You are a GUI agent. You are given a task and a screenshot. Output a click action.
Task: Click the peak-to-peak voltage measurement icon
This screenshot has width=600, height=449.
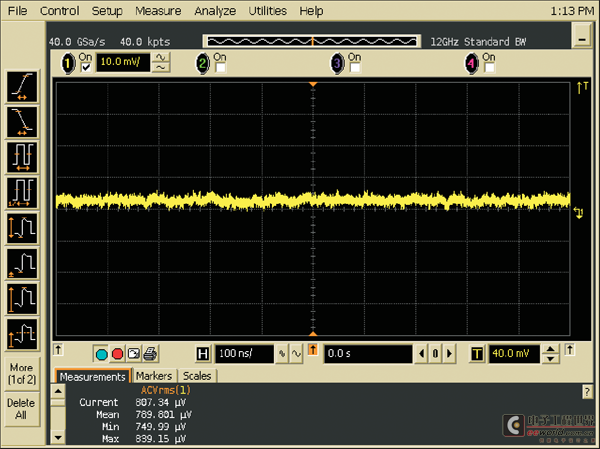(22, 228)
